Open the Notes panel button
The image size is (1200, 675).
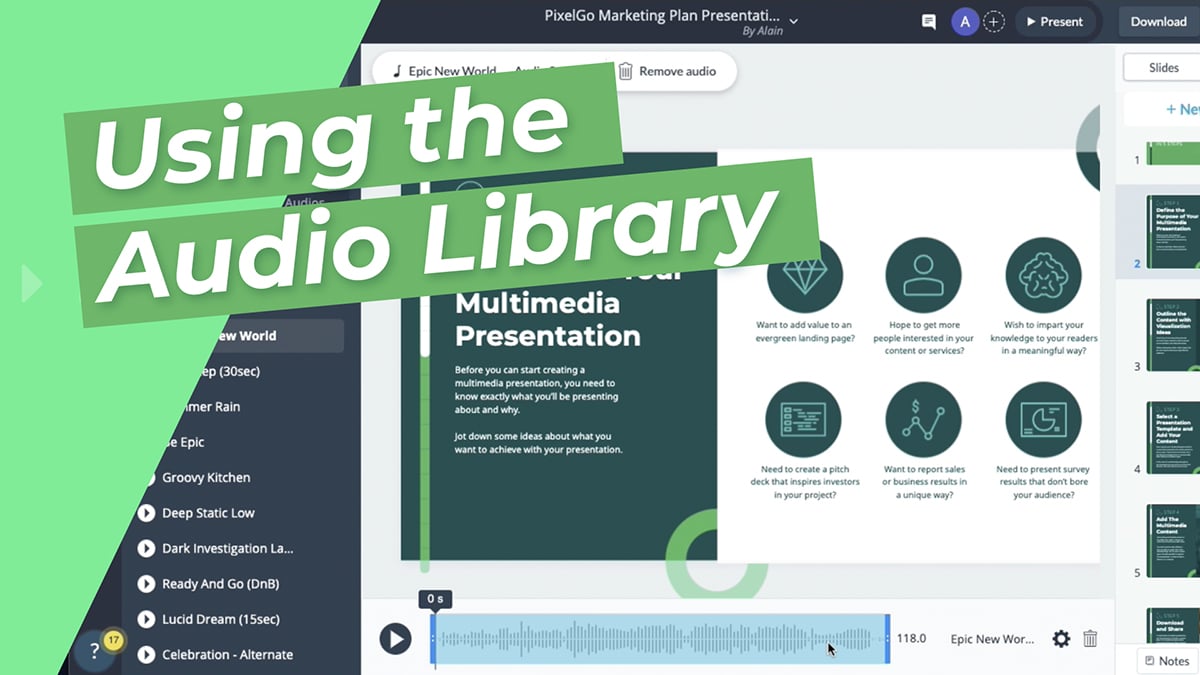point(1167,661)
